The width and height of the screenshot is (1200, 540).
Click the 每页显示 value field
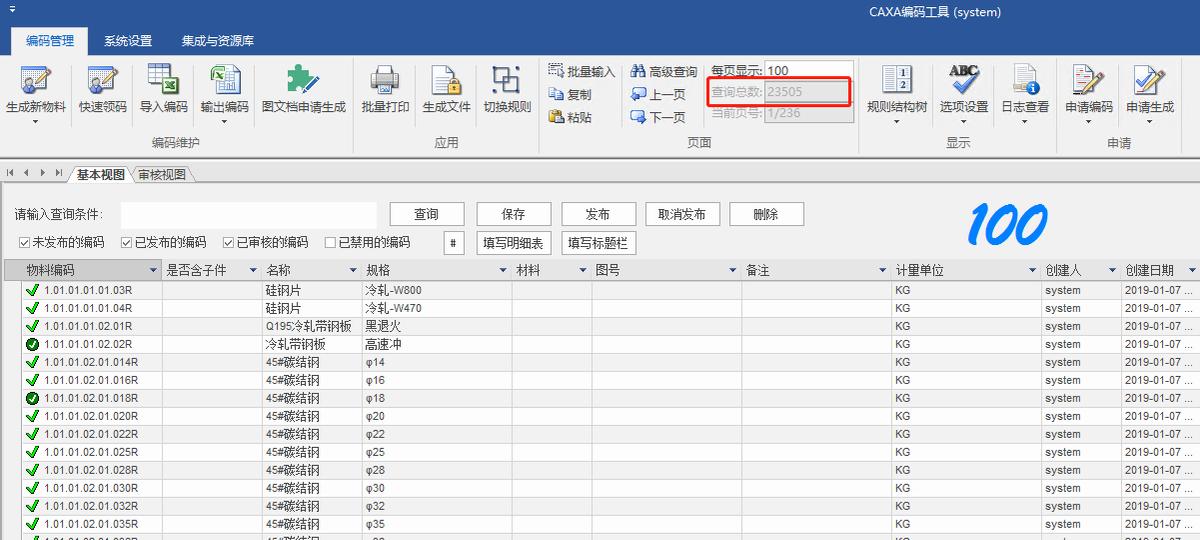tap(808, 71)
